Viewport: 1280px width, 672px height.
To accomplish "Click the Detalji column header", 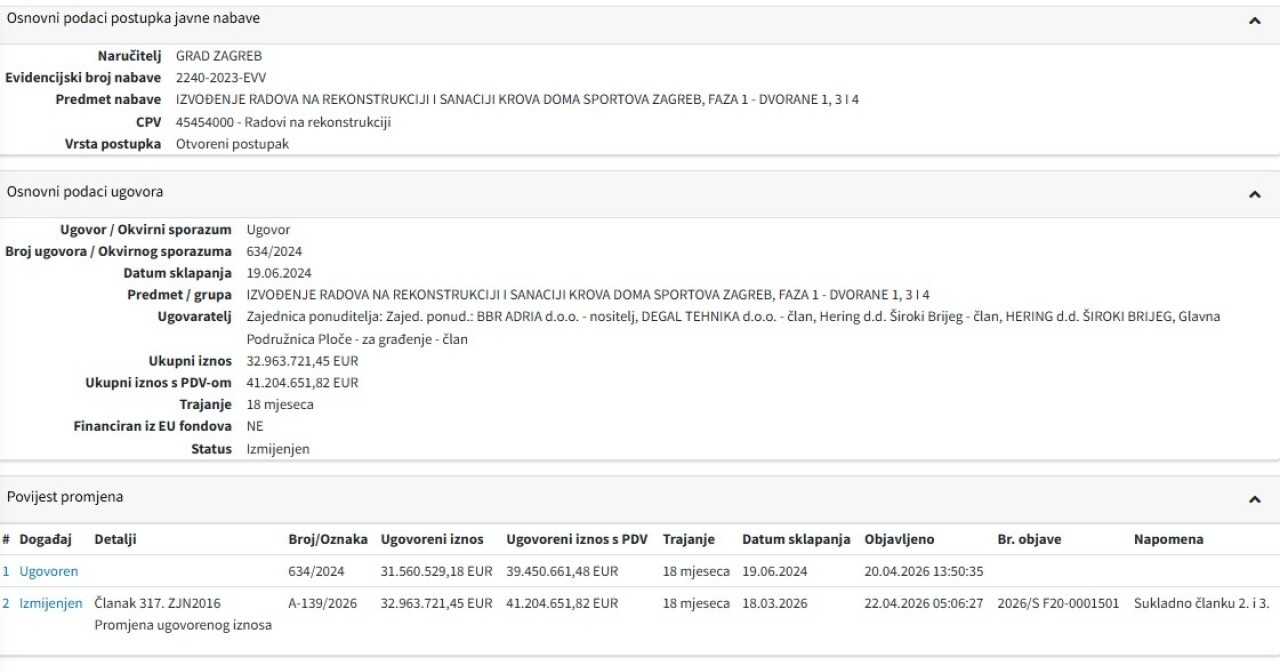I will point(115,539).
